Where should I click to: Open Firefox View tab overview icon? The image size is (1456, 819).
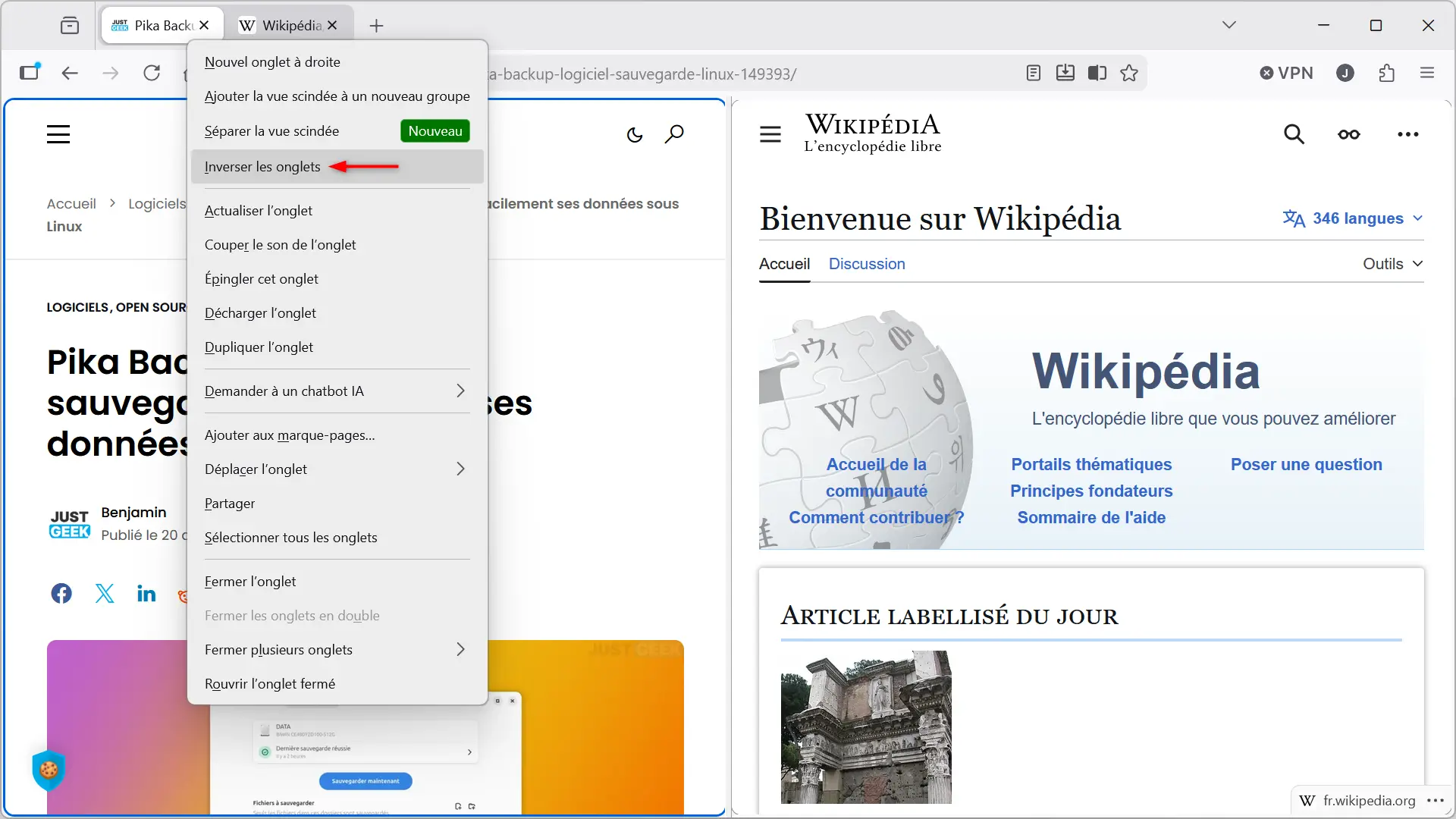click(x=69, y=25)
